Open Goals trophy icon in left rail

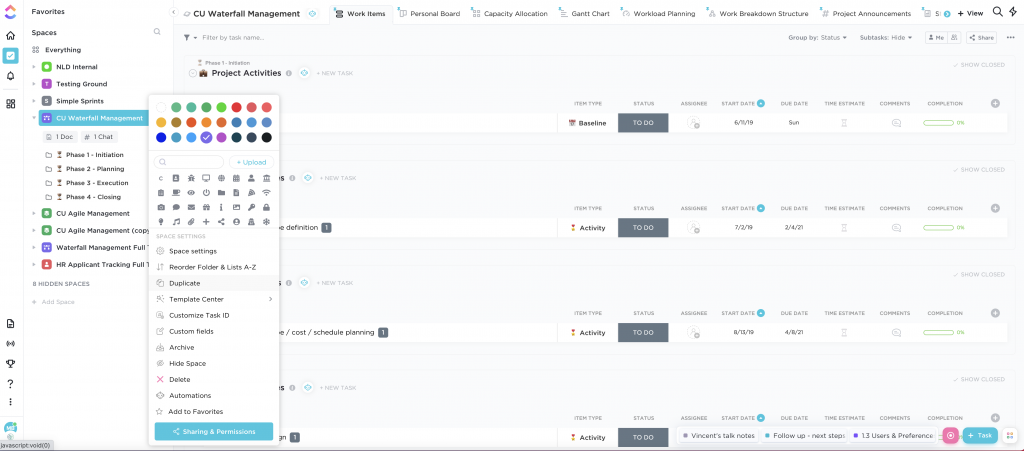(x=10, y=364)
